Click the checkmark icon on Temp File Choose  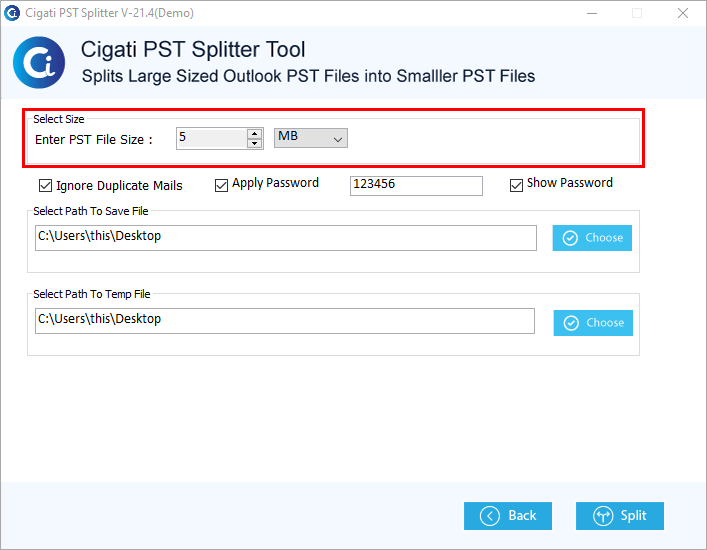point(571,323)
